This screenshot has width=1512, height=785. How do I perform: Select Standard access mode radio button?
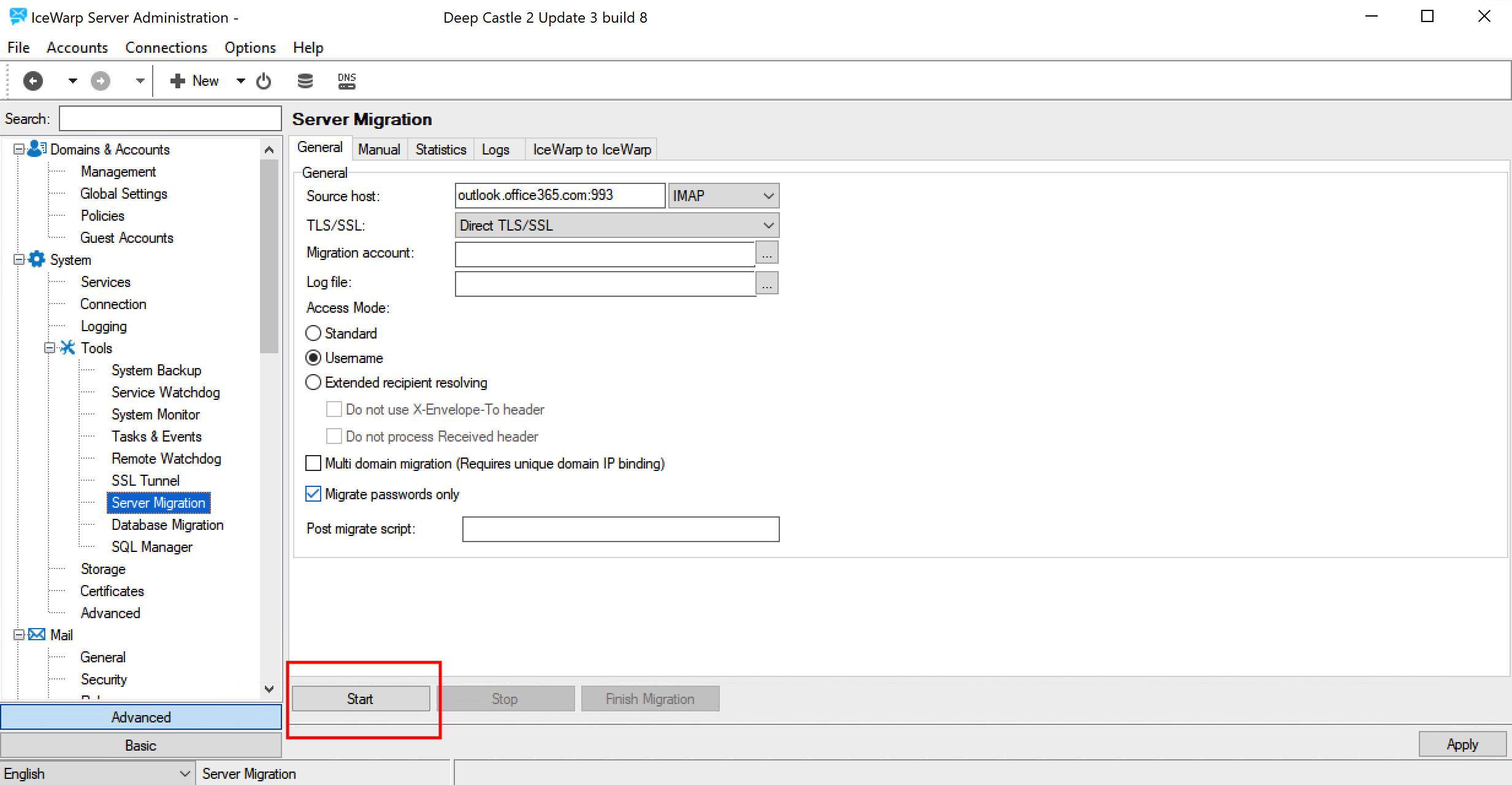[313, 333]
